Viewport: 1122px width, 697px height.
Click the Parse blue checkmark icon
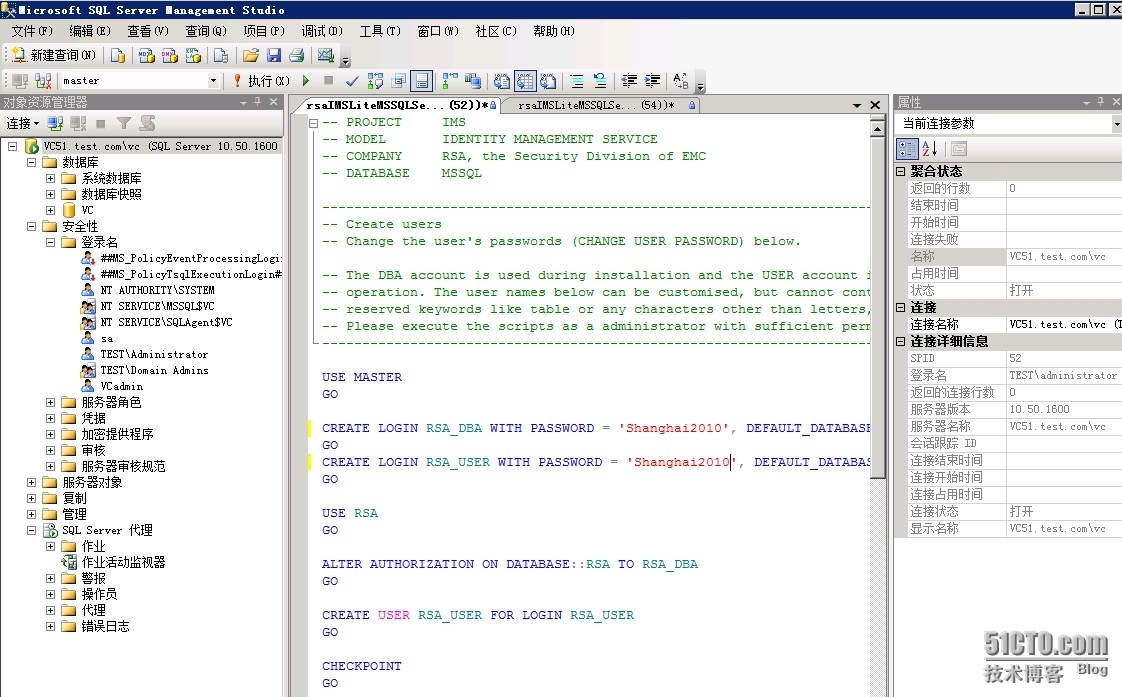click(x=351, y=81)
